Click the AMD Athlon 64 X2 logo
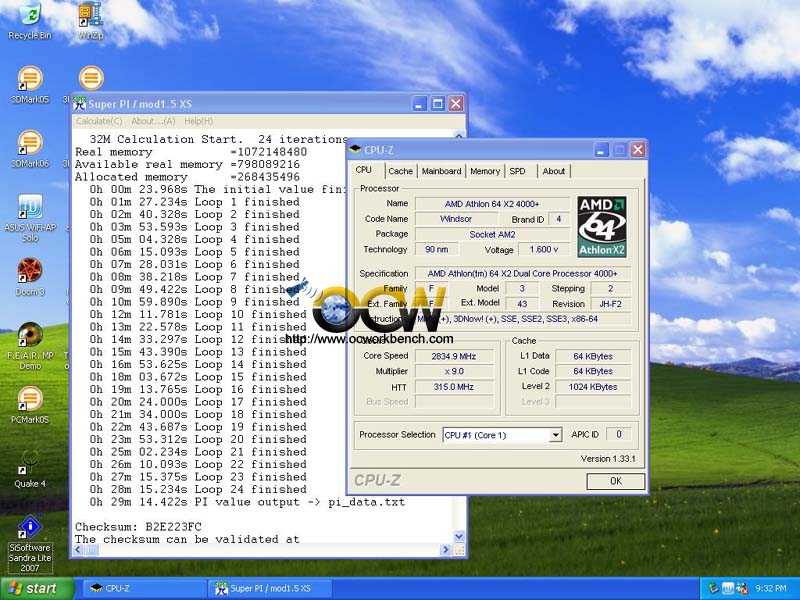Viewport: 800px width, 600px height. click(x=602, y=227)
